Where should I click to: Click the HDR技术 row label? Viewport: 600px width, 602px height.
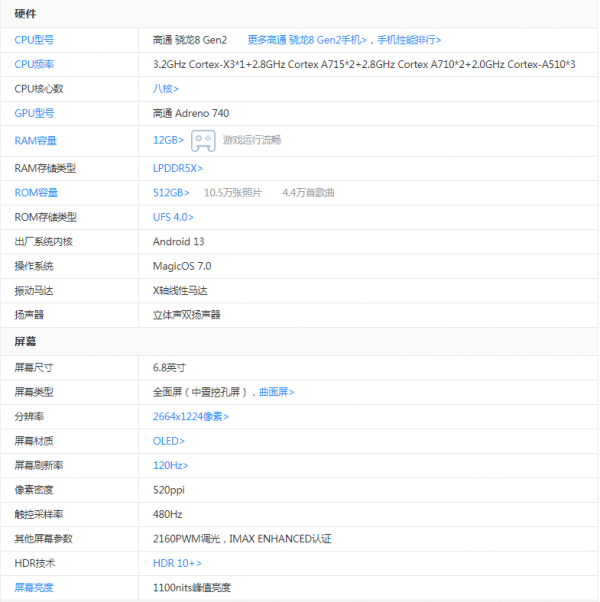[35, 563]
